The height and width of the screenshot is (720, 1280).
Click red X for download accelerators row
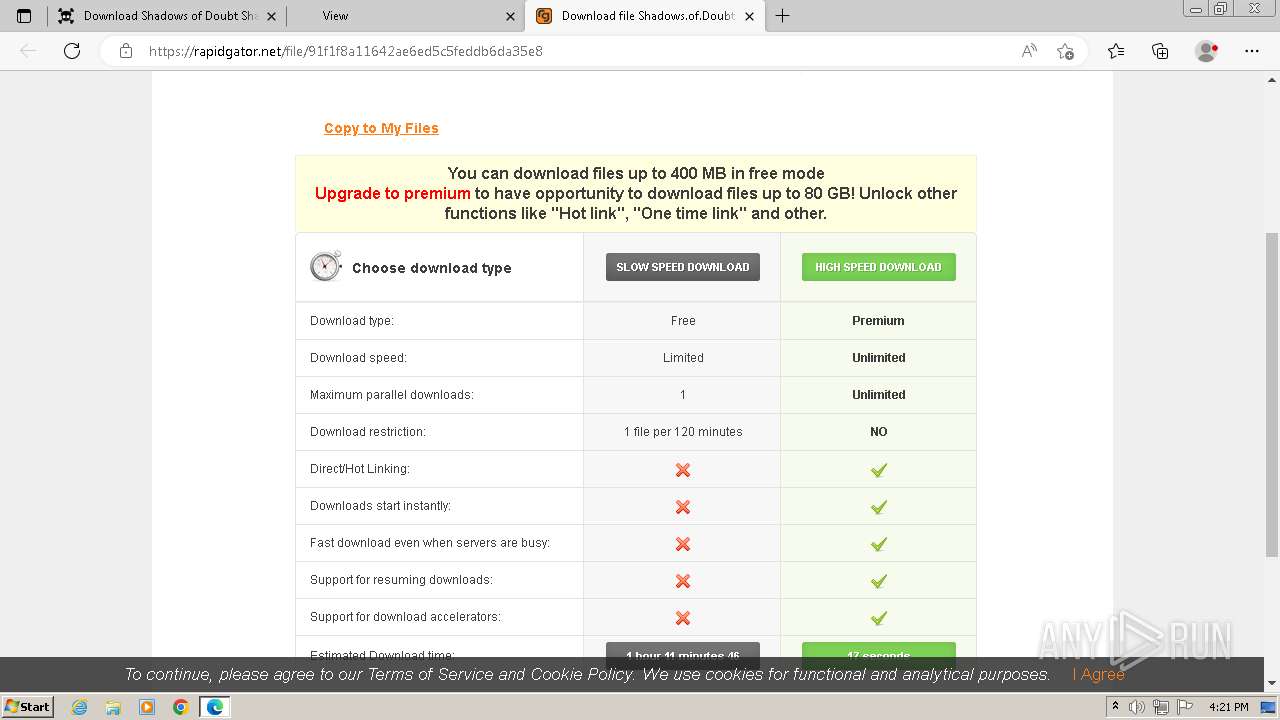[x=683, y=618]
